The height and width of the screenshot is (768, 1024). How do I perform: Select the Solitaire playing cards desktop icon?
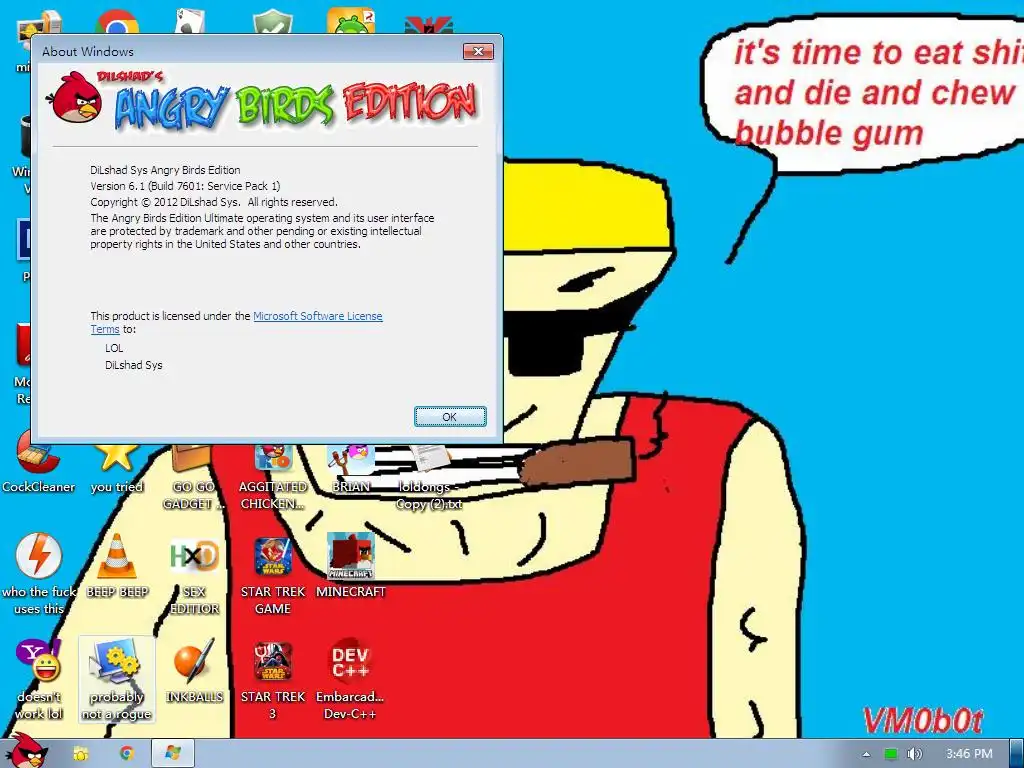coord(191,21)
